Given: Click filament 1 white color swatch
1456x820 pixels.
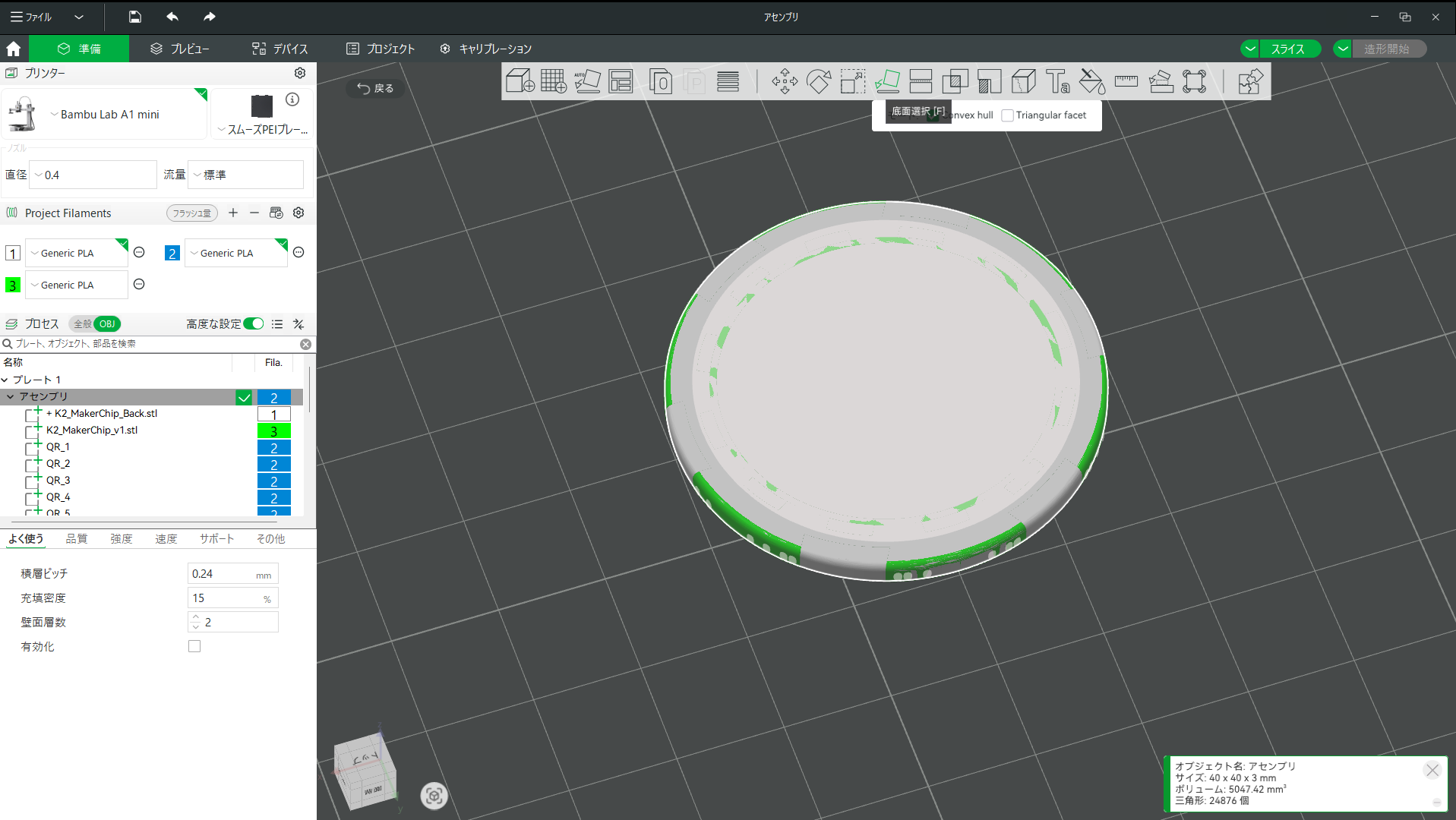Looking at the screenshot, I should (13, 253).
